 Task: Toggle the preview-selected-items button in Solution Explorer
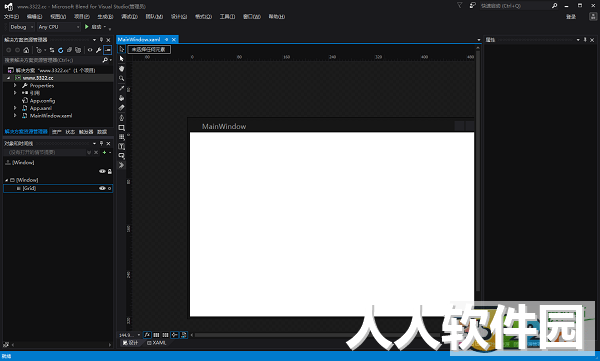[x=108, y=50]
